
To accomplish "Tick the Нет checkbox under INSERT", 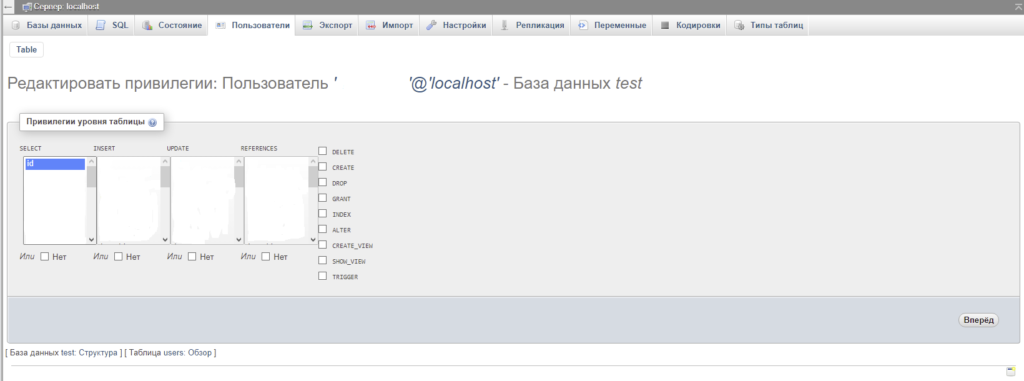I will [x=118, y=257].
